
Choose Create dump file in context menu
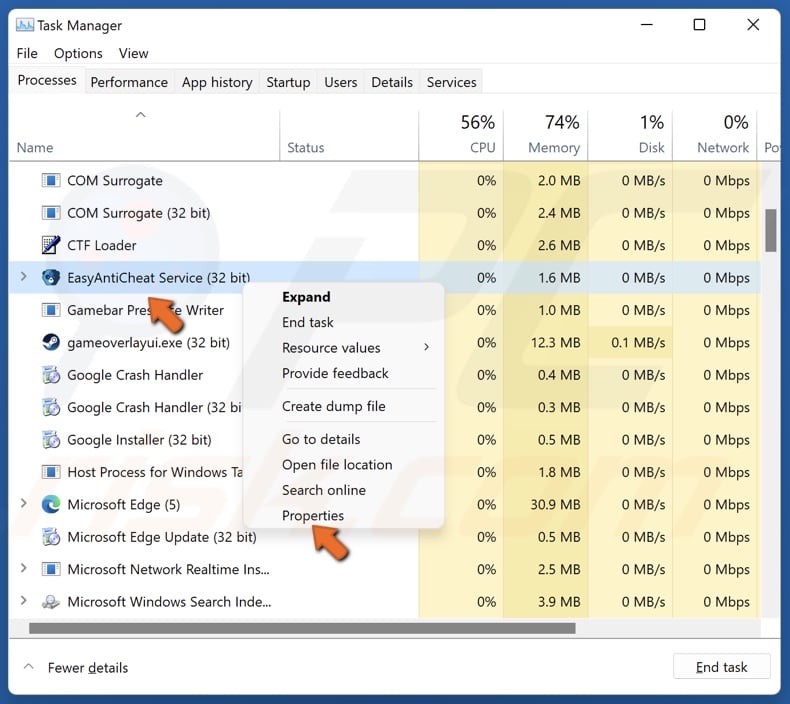click(344, 406)
